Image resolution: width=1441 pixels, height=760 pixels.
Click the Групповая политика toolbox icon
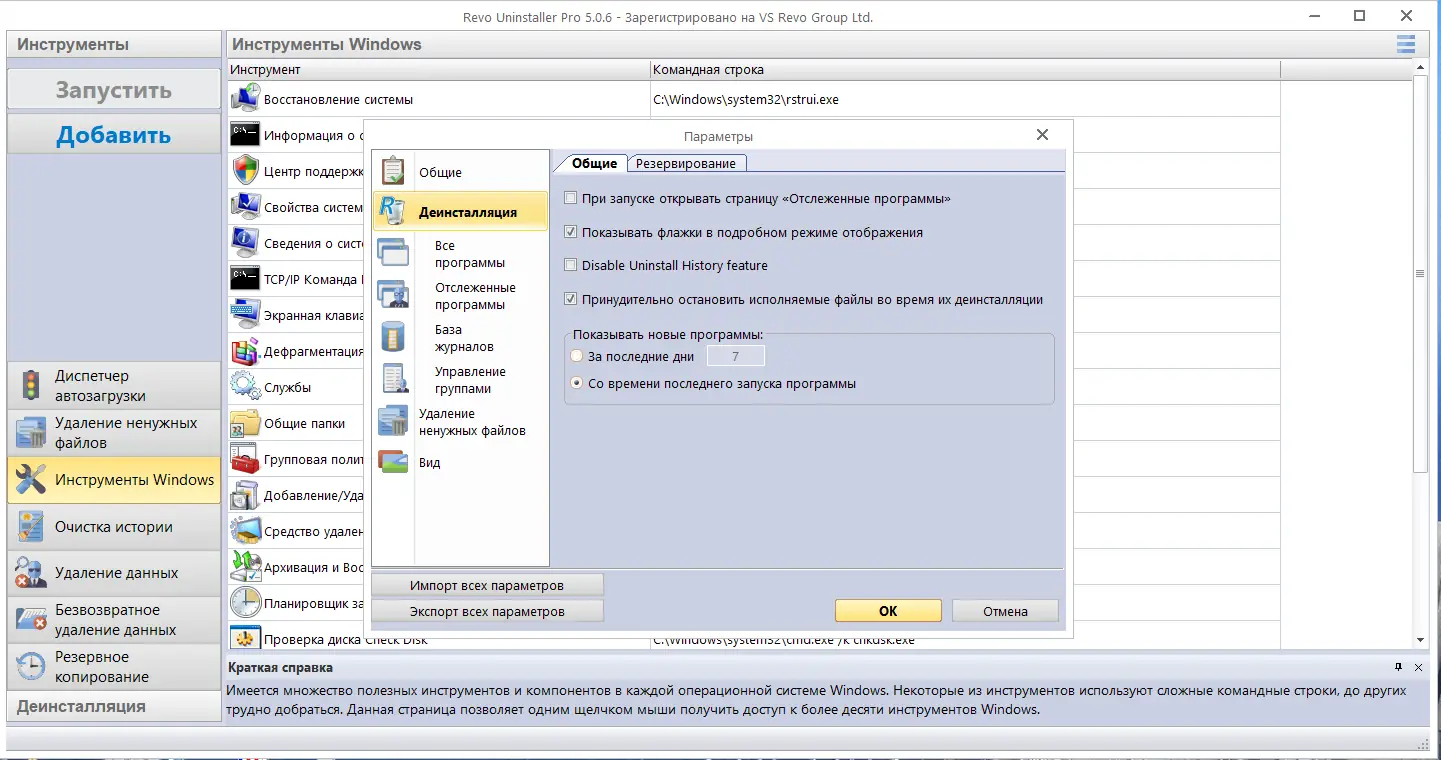pos(245,460)
